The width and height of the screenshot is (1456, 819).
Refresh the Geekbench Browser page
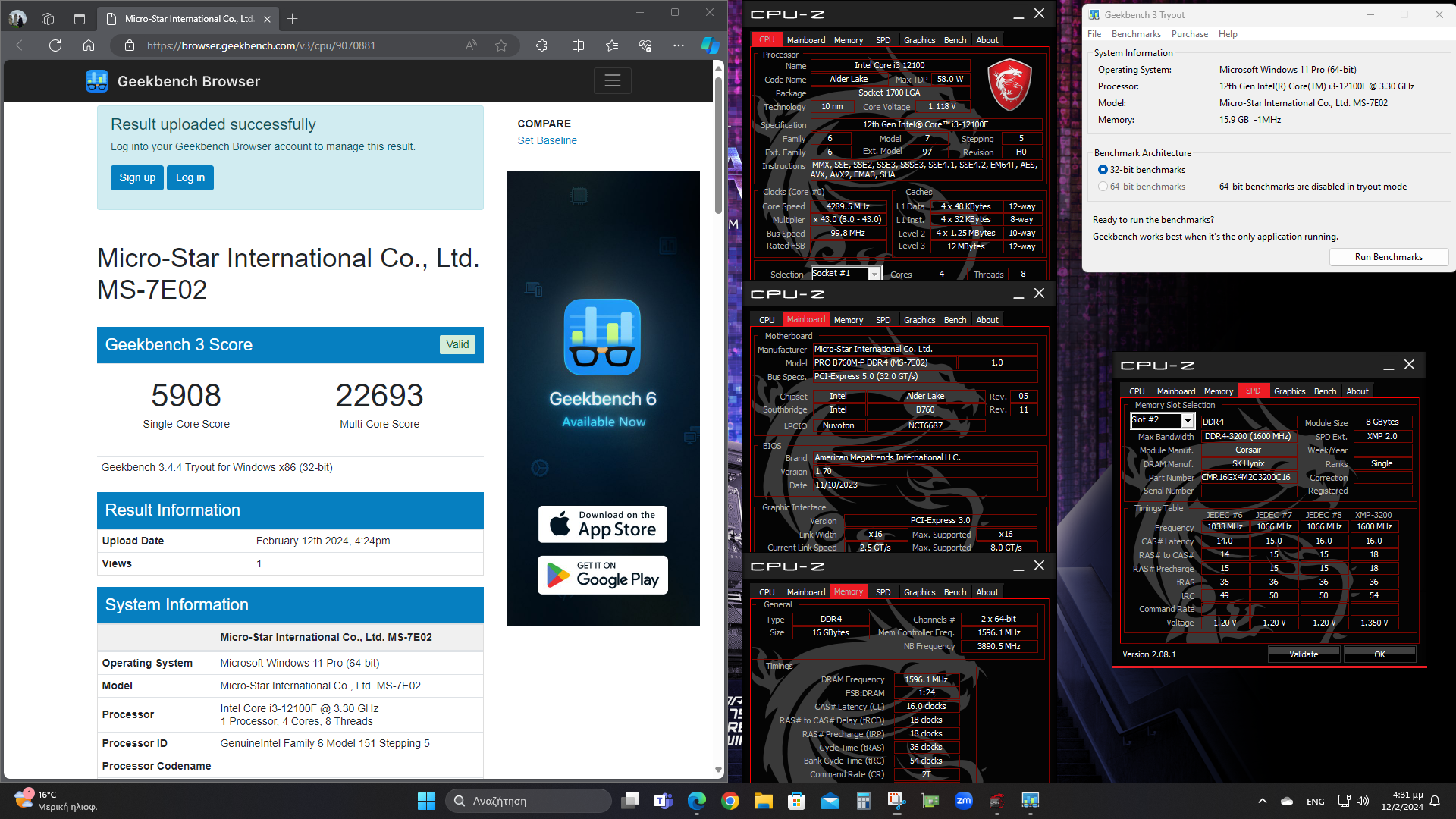(x=55, y=45)
